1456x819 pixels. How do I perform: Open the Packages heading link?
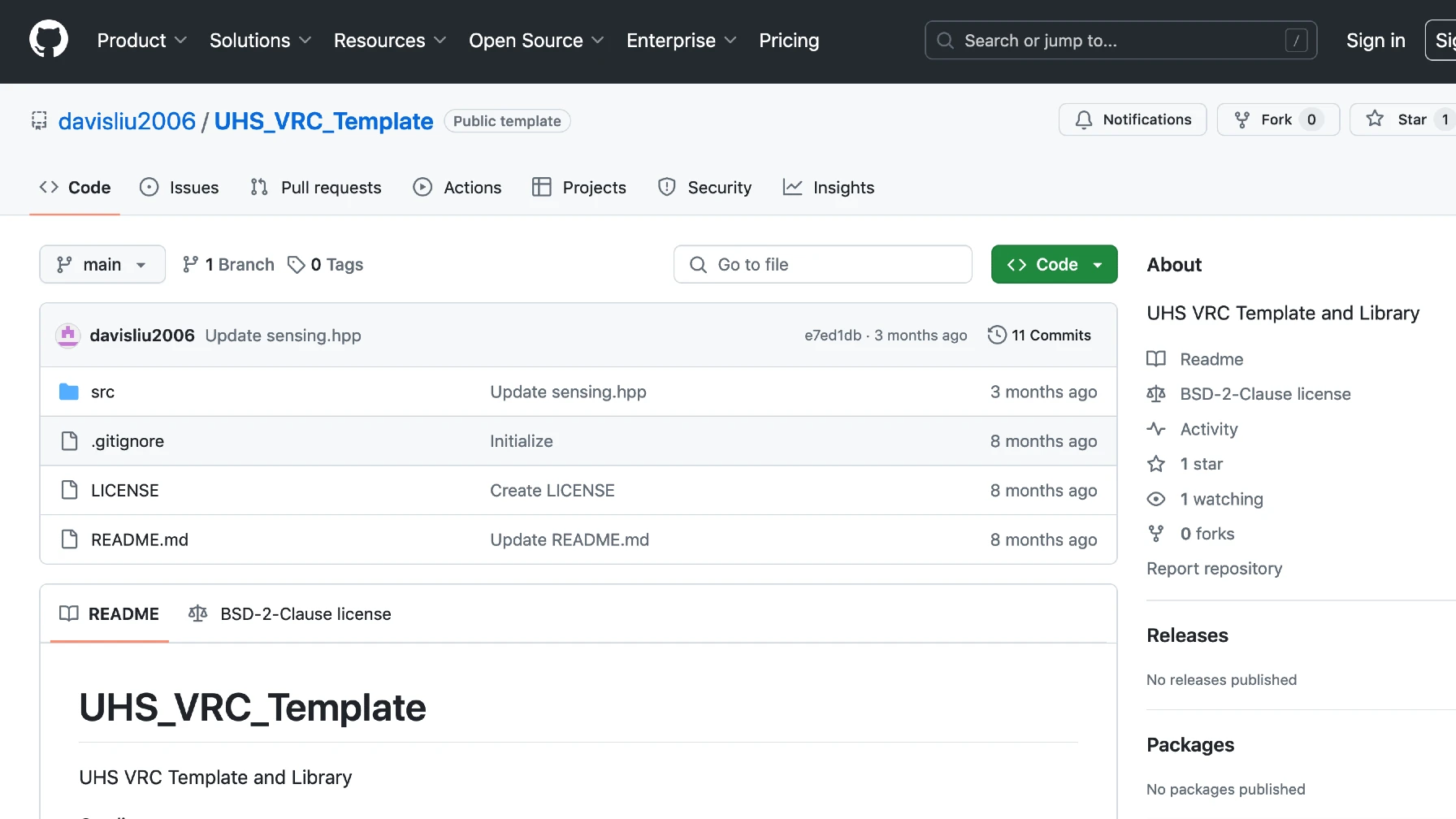click(x=1190, y=745)
